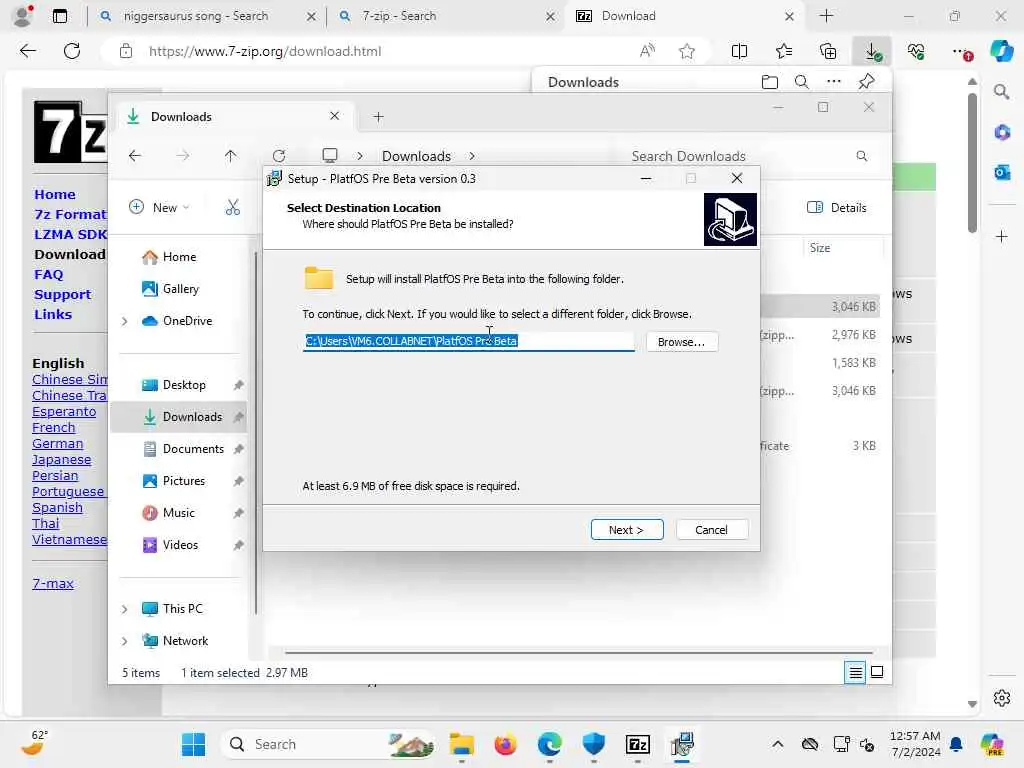Expand the This PC tree node
The image size is (1024, 768).
(125, 609)
